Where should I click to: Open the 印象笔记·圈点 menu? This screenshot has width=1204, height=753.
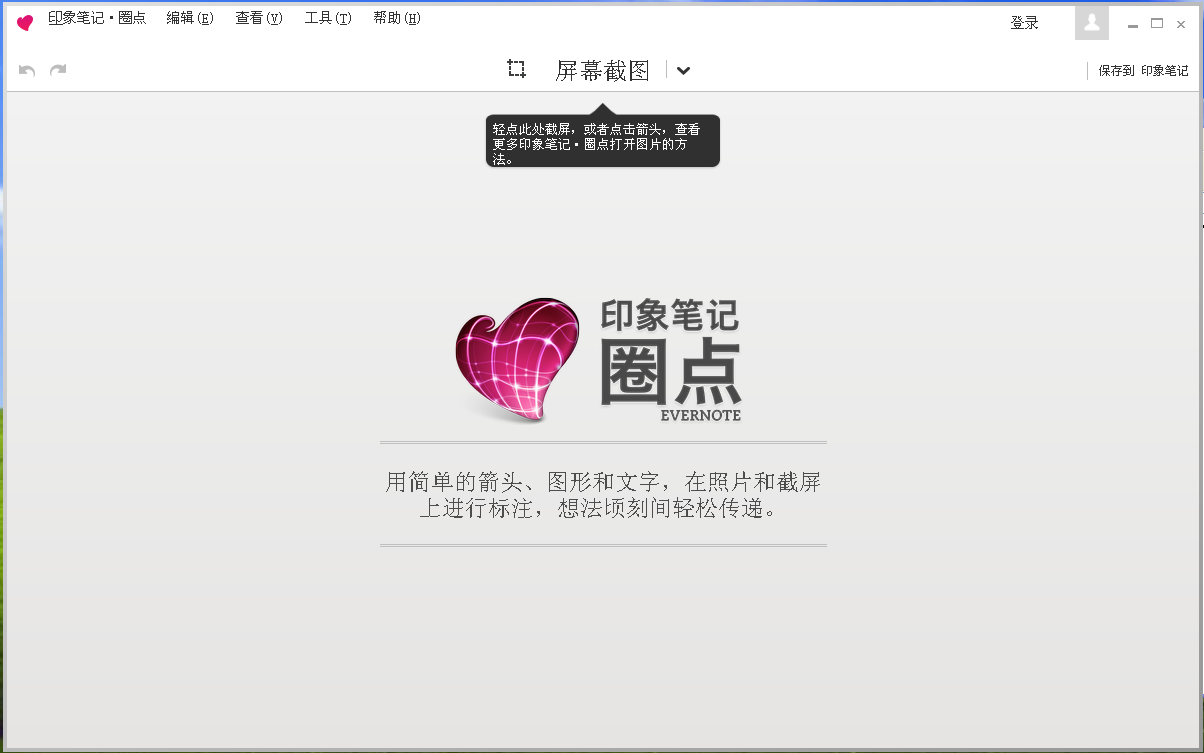tap(97, 18)
